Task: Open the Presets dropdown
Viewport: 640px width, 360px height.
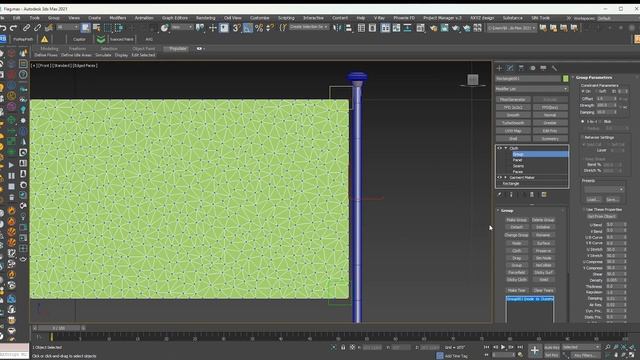Action: point(604,189)
